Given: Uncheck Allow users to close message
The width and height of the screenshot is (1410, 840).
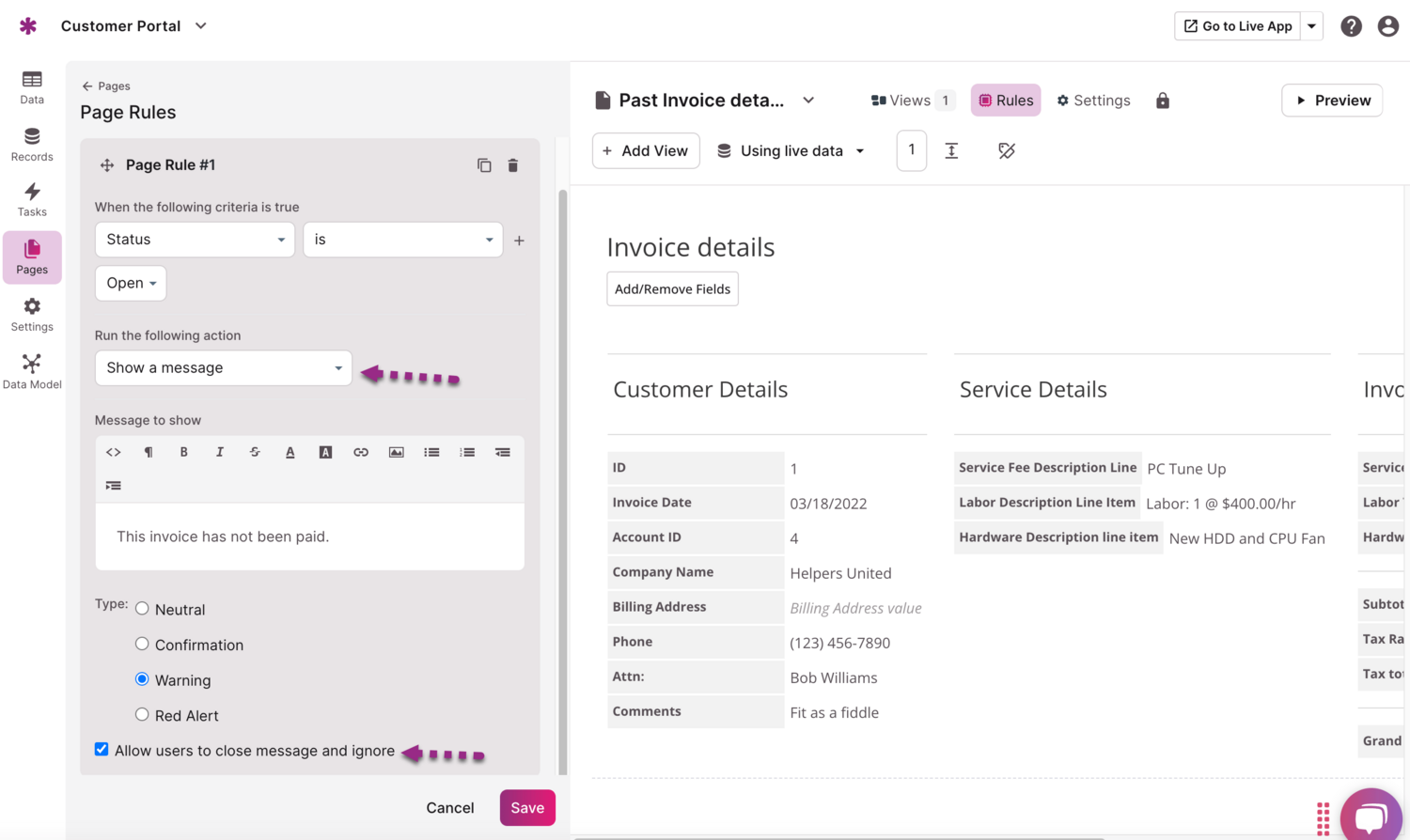Looking at the screenshot, I should pyautogui.click(x=102, y=750).
